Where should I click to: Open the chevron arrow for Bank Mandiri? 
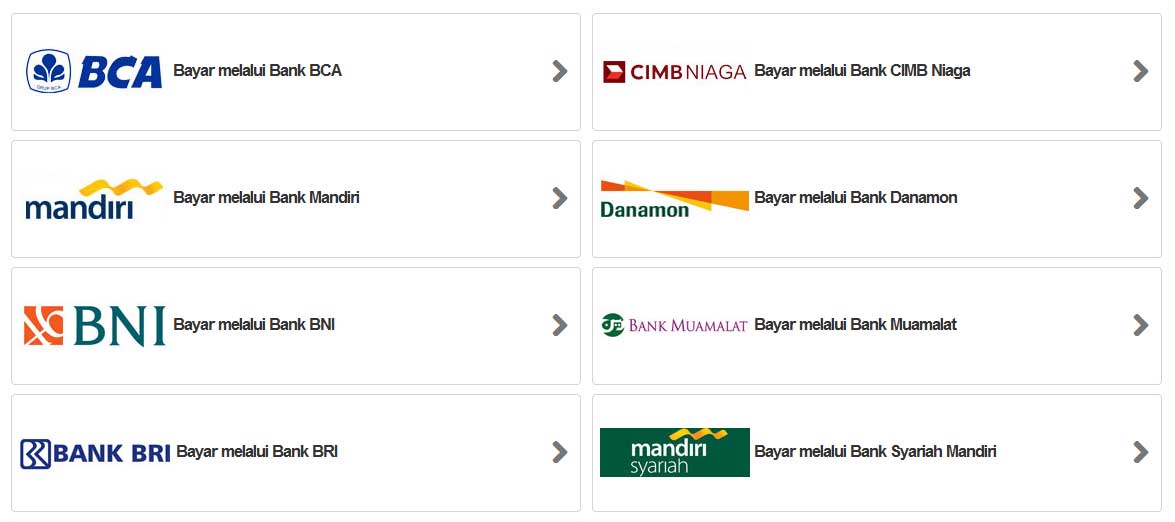559,198
